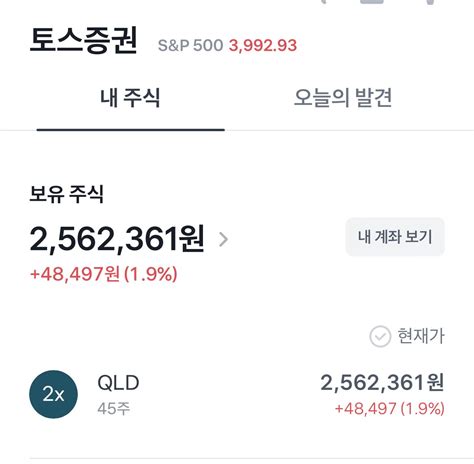Switch to the 내 주식 tab
This screenshot has height=464, width=474.
130,98
